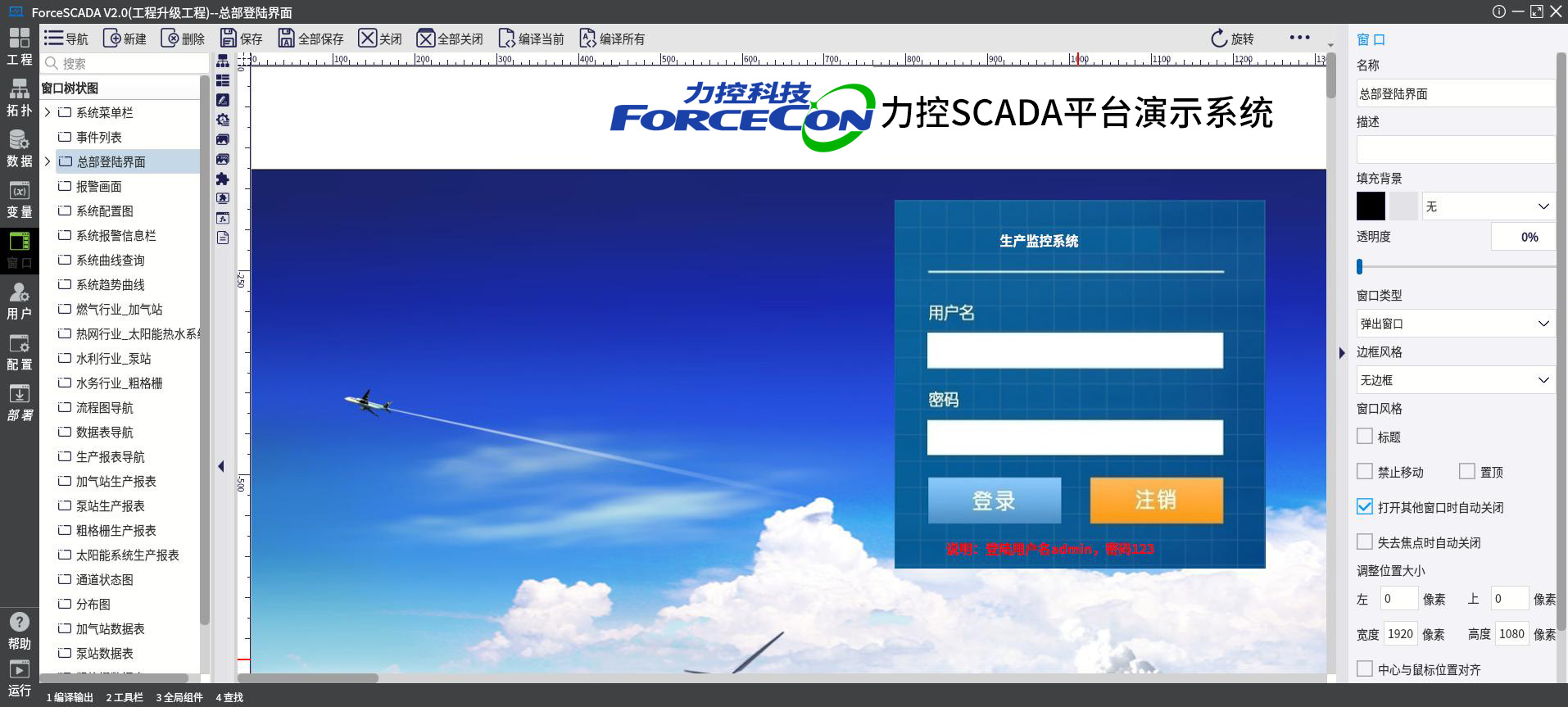Click the monitor with puzzle piece icon
This screenshot has width=1568, height=707.
pyautogui.click(x=223, y=198)
